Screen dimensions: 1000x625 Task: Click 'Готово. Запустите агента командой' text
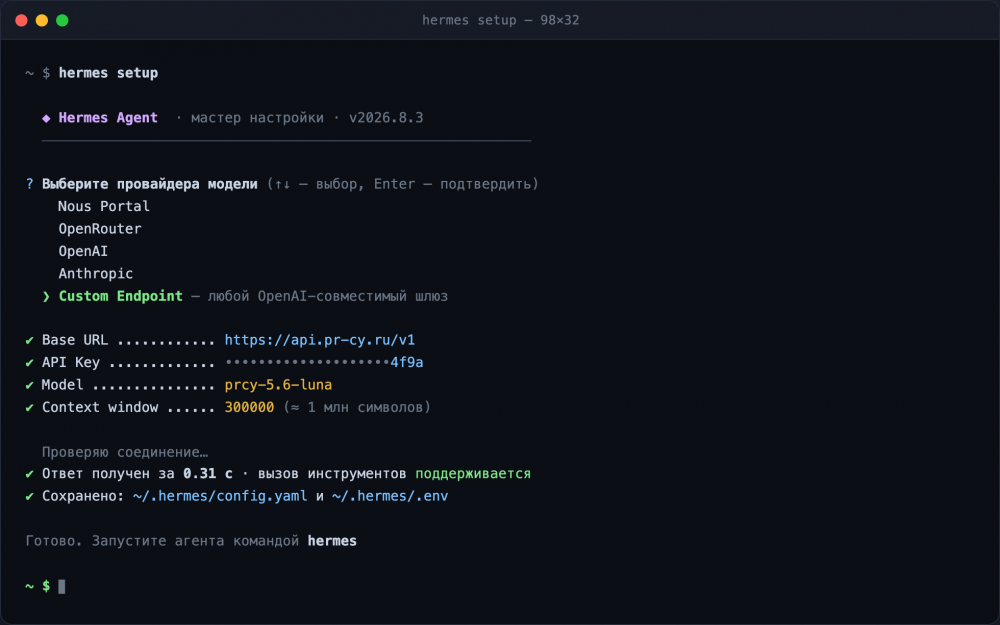162,541
